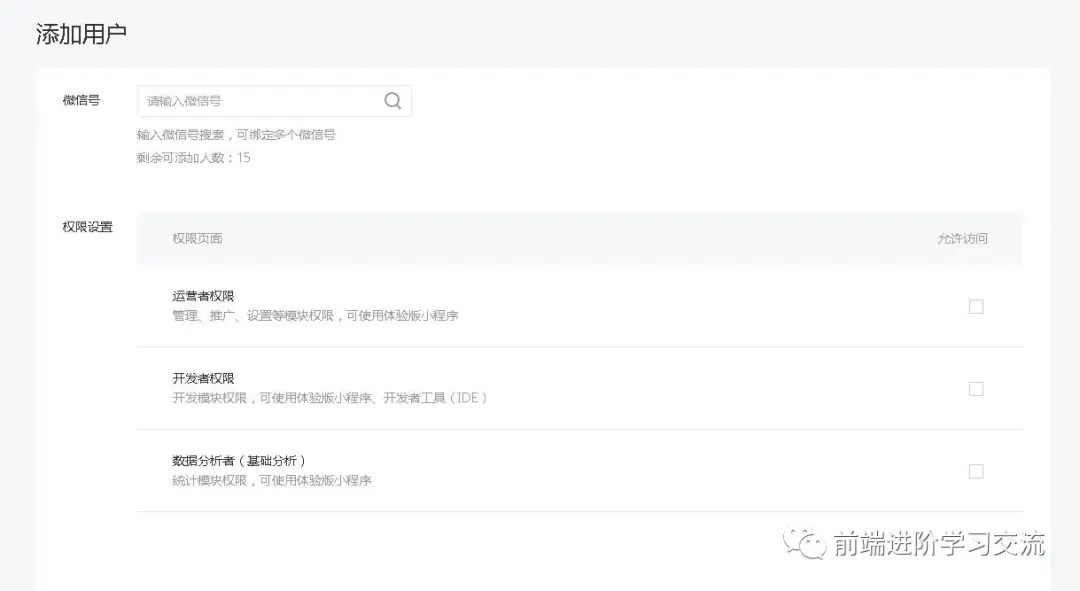This screenshot has height=591, width=1080.
Task: Click the 数据分析者（基础分析）row title
Action: 238,461
